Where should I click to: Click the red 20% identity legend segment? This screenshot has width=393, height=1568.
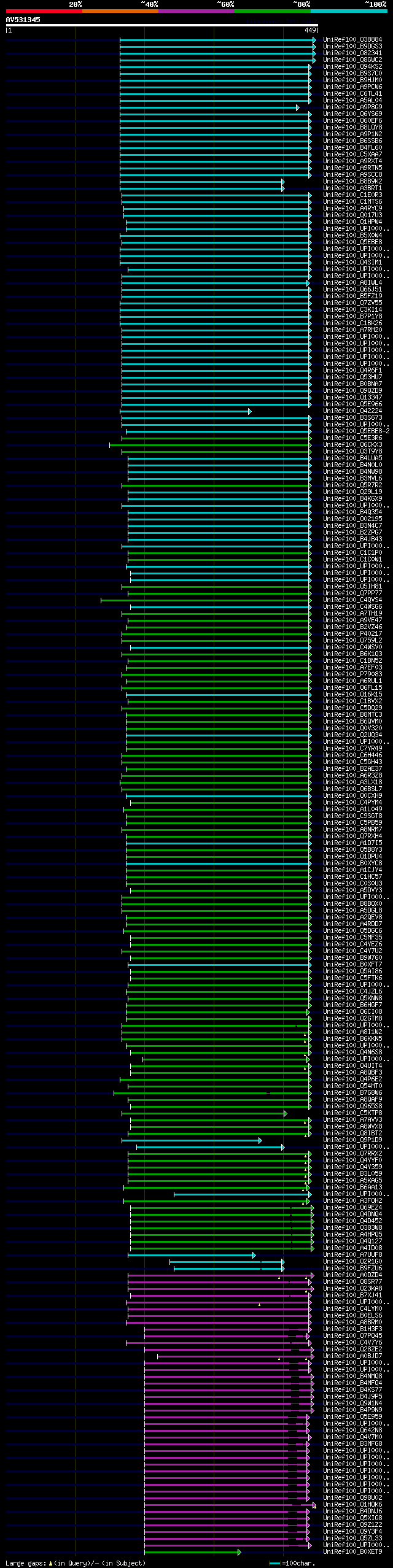tap(44, 11)
